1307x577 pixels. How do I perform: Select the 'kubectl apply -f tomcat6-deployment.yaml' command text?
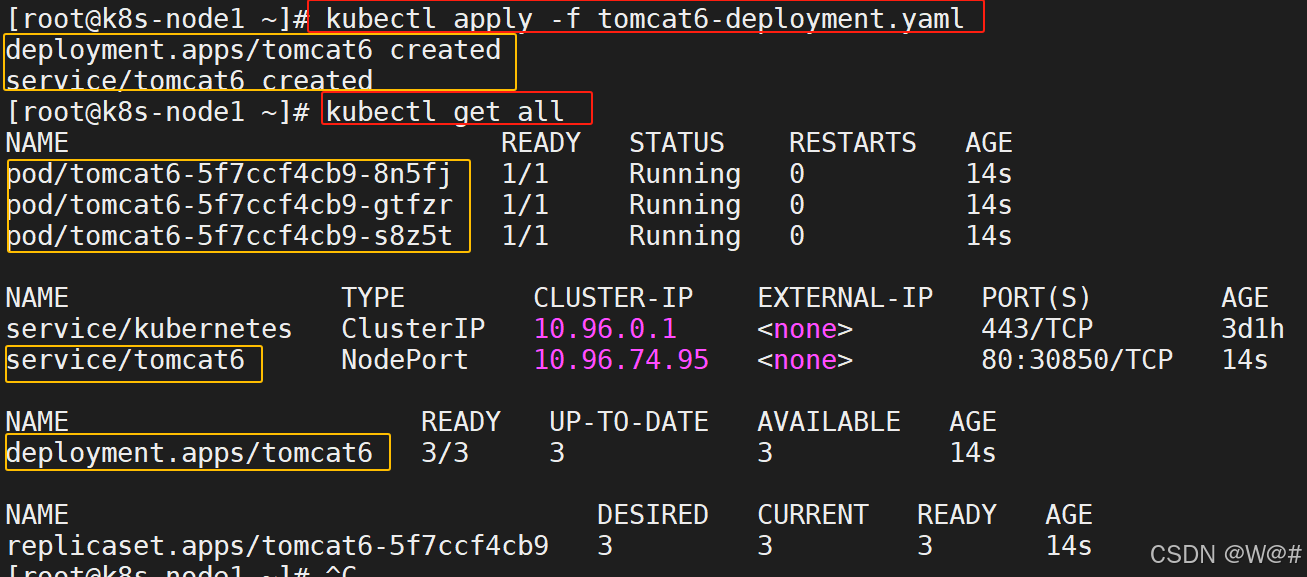645,18
